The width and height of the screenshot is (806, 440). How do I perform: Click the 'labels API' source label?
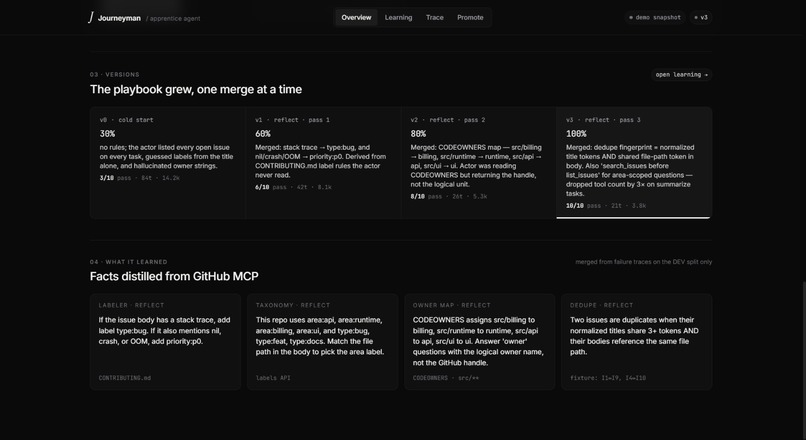click(x=273, y=378)
